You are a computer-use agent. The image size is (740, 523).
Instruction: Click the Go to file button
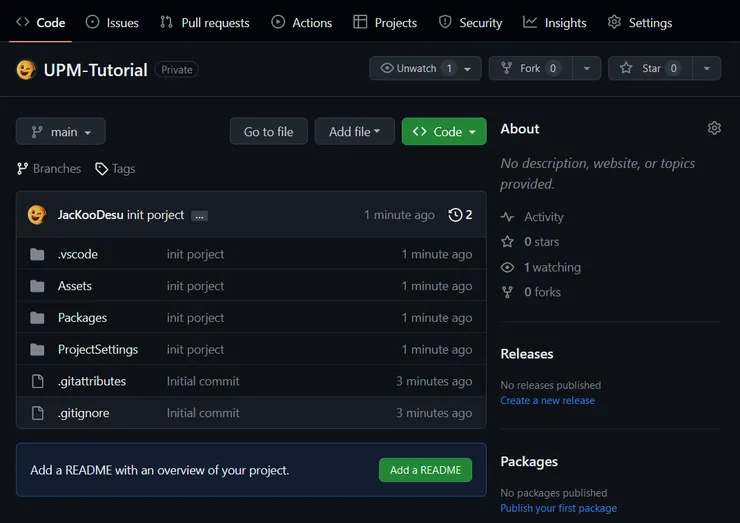pos(268,132)
